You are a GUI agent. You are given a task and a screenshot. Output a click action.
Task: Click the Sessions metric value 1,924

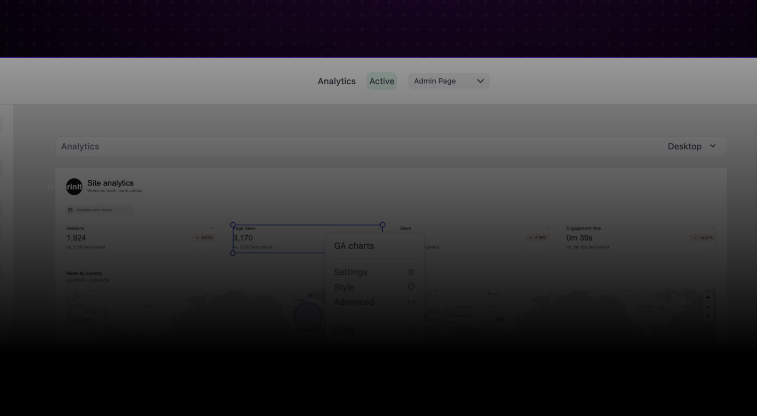click(76, 238)
